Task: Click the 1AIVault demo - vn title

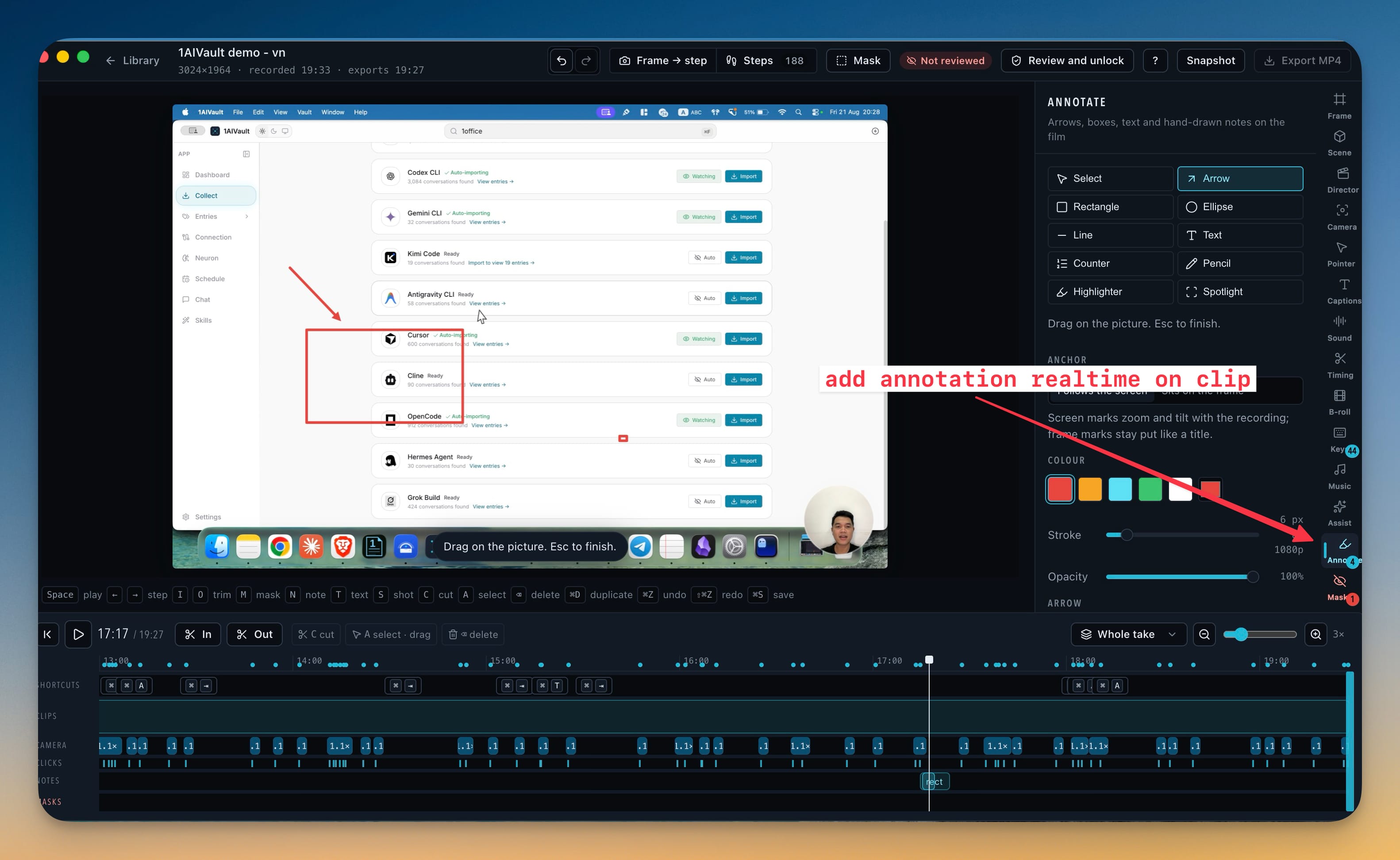Action: coord(231,52)
